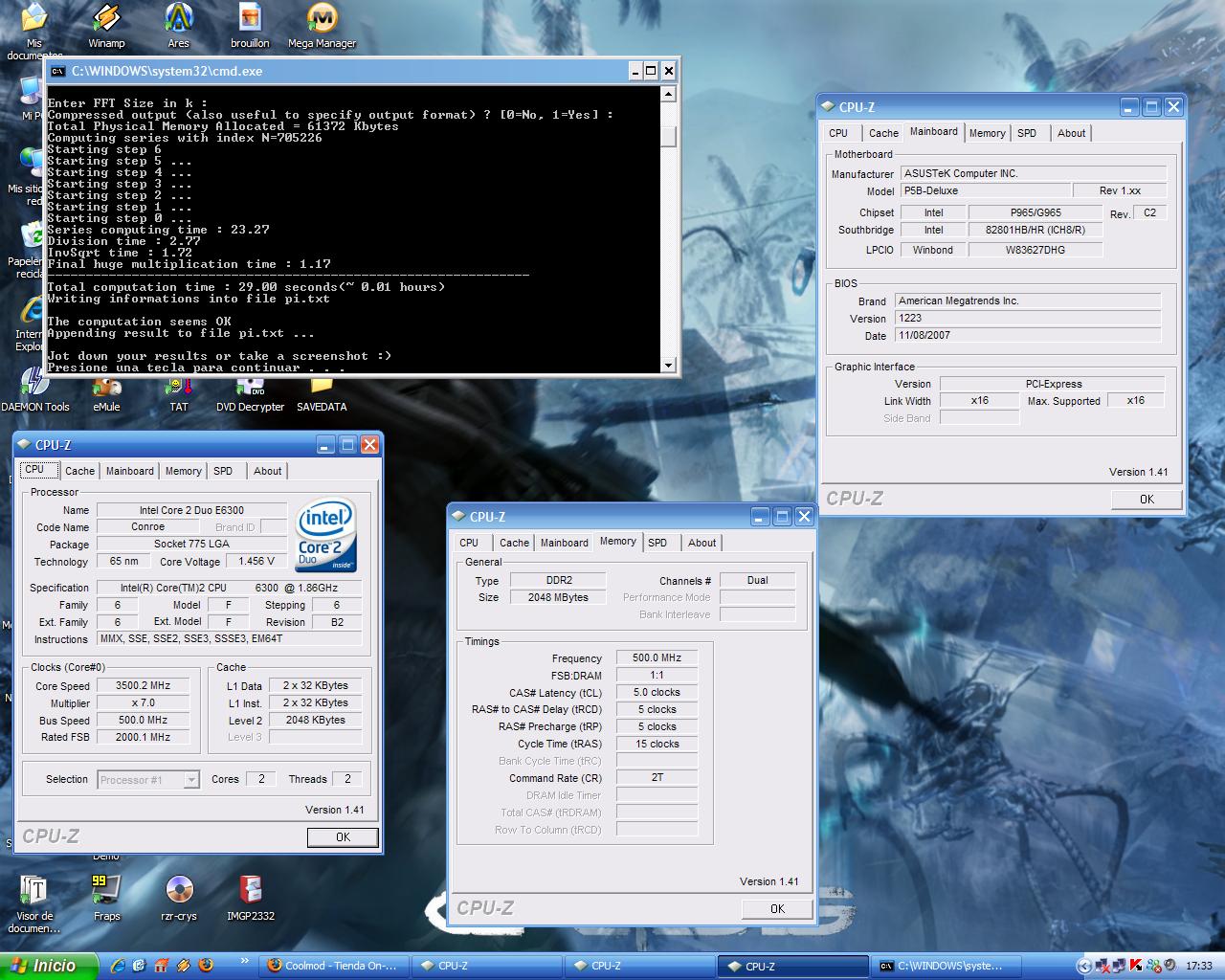Show hidden quick launch items chevron

245,962
